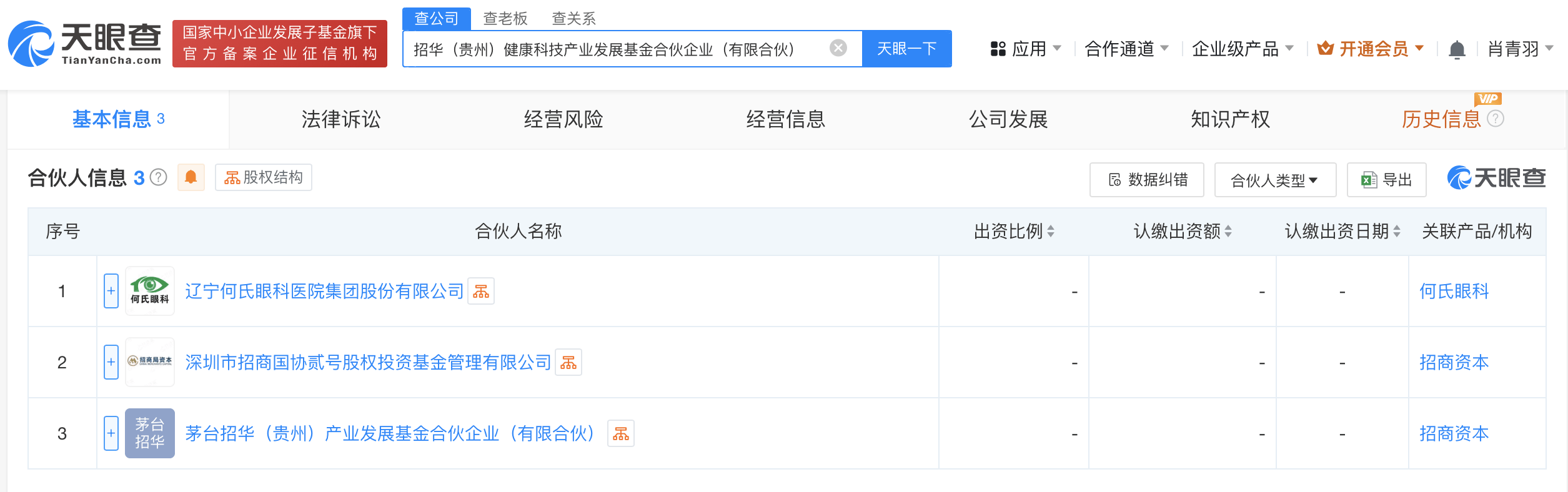
Task: Open equity structure icon for 辽宁何氏眼科医院集团
Action: coord(481,291)
